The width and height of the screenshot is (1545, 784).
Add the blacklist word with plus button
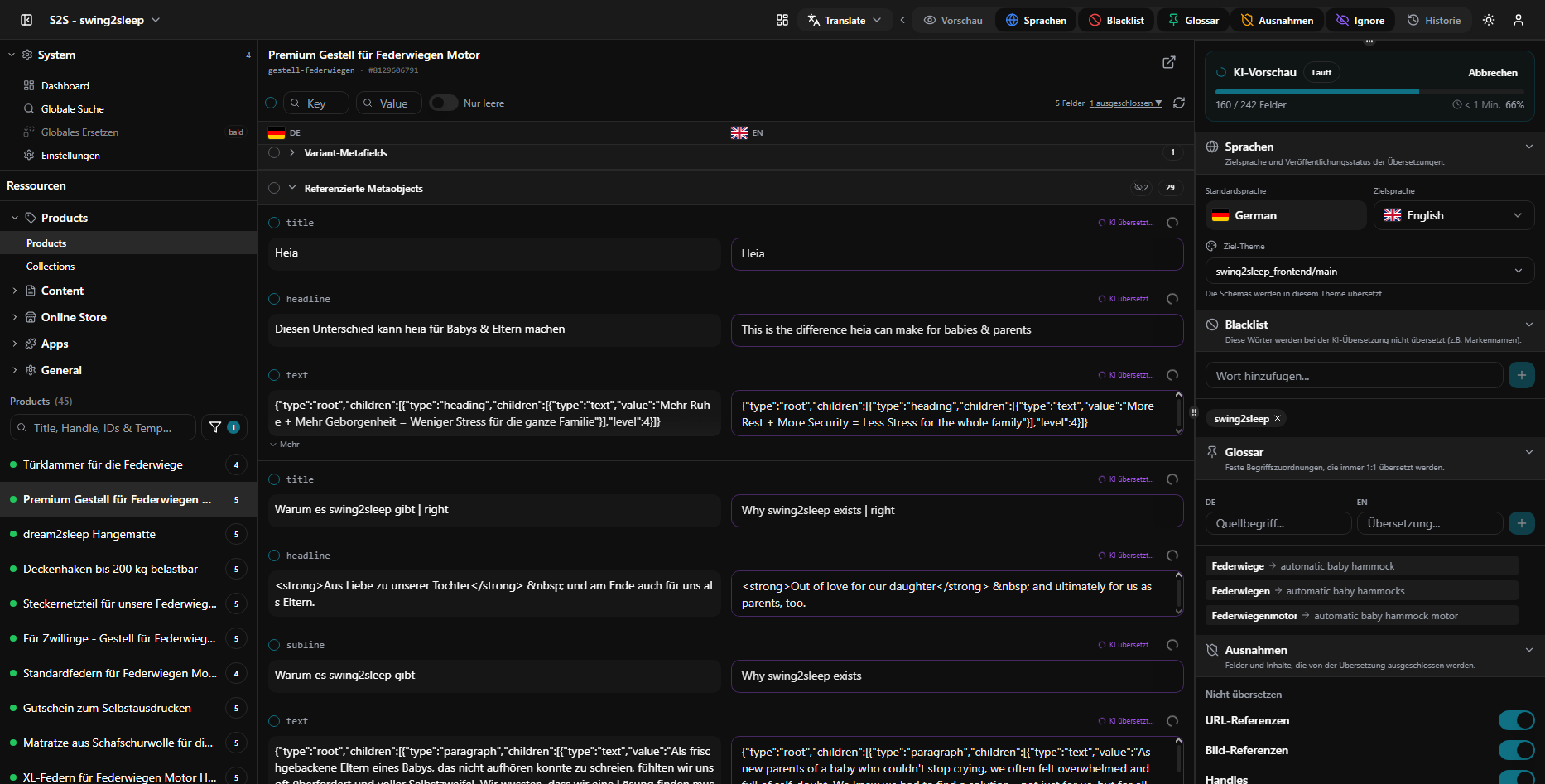1522,375
